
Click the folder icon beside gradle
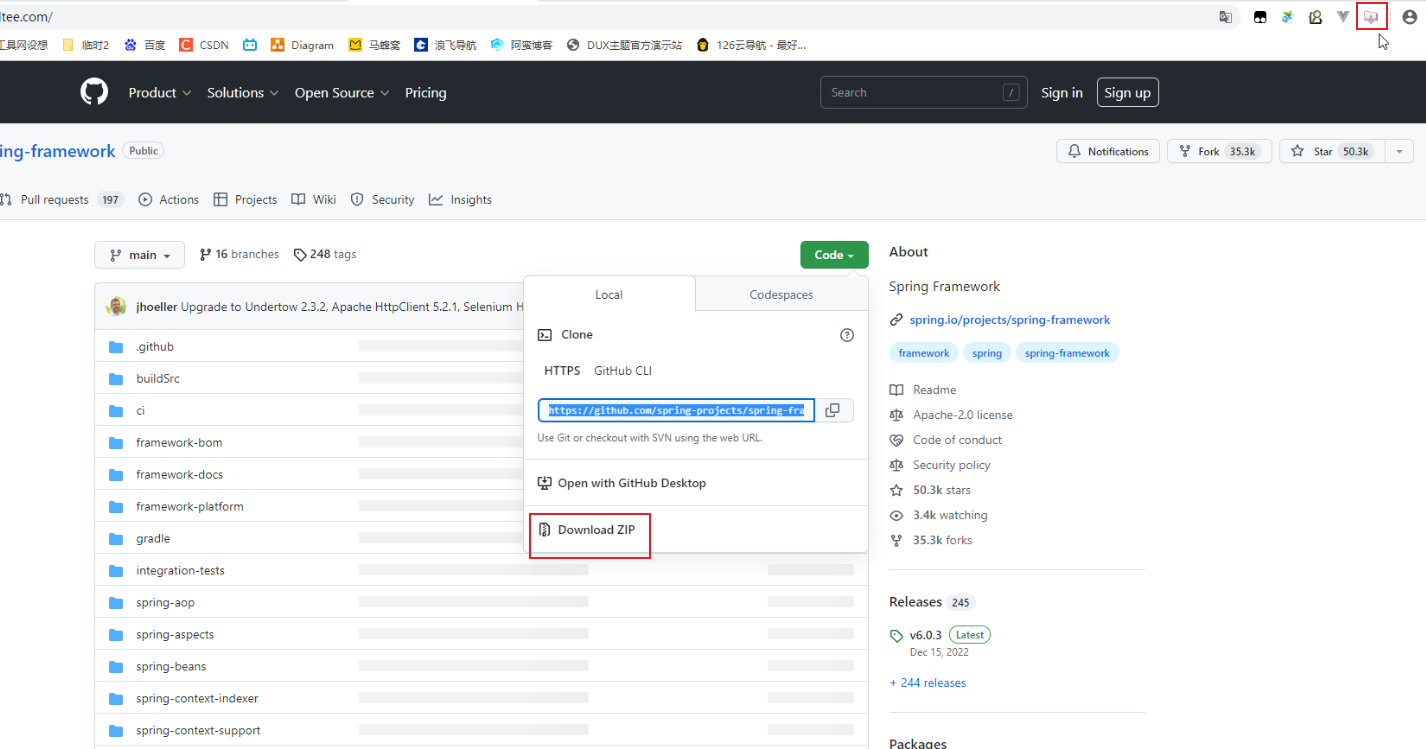click(x=116, y=539)
